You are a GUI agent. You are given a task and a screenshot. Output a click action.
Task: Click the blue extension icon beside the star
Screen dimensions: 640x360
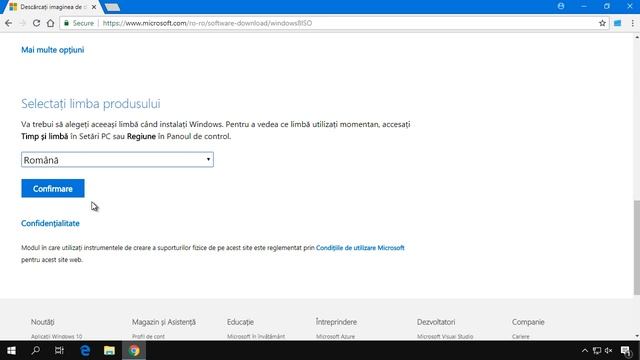coord(618,23)
